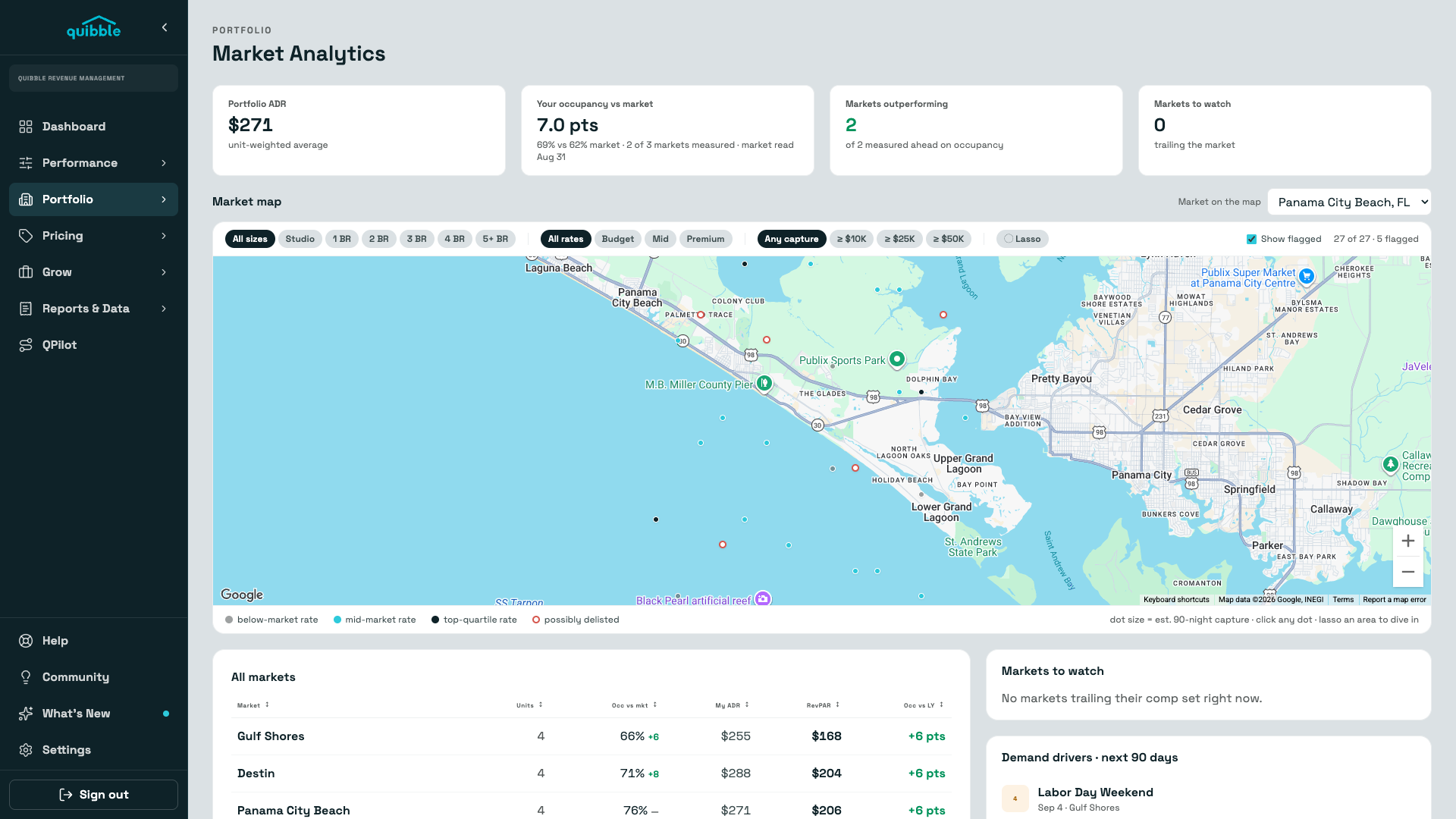Image resolution: width=1456 pixels, height=819 pixels.
Task: Click the Reports & Data document icon
Action: (x=26, y=309)
